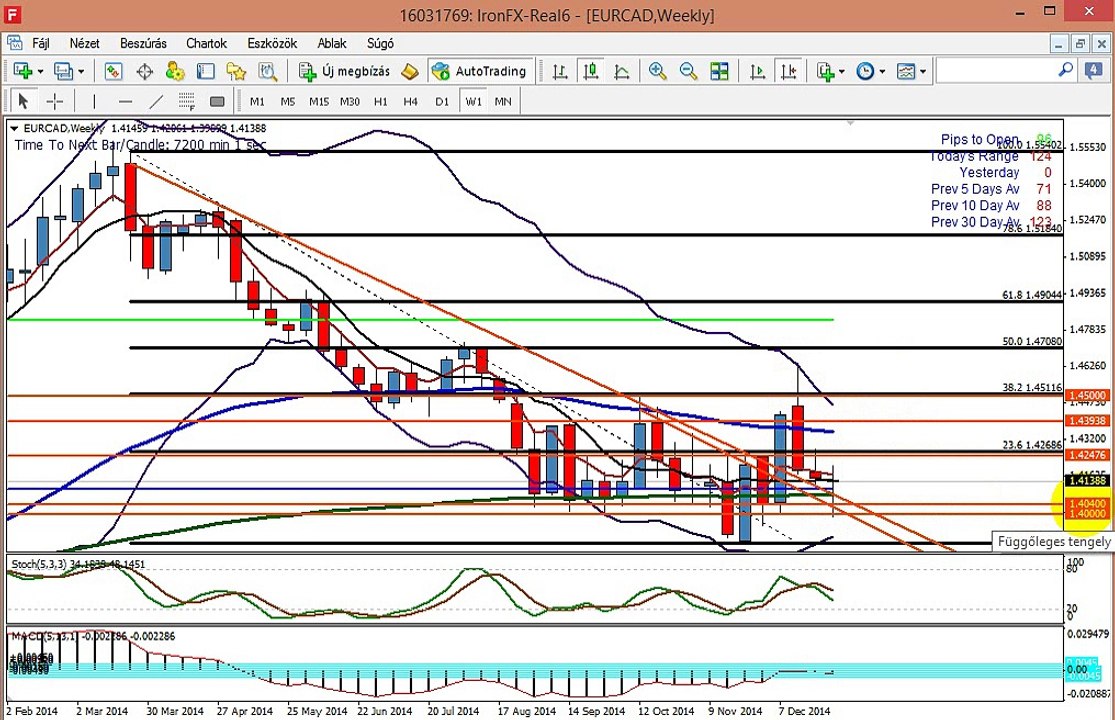Image resolution: width=1115 pixels, height=720 pixels.
Task: Click the Templates chart icon
Action: tap(906, 71)
